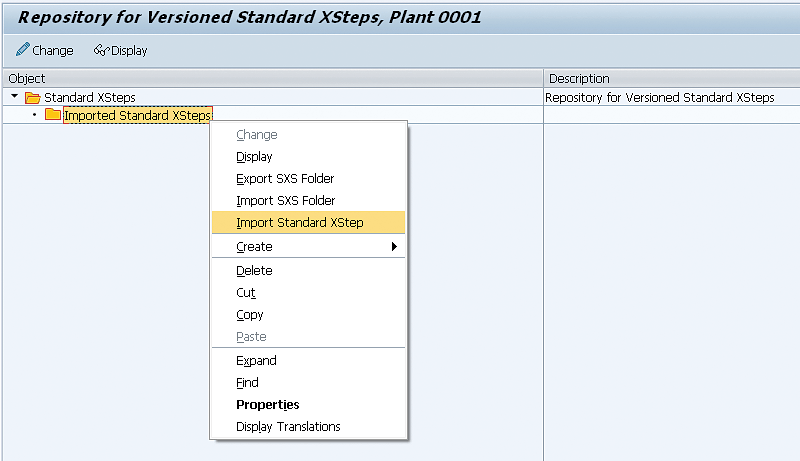
Task: Click the pencil icon for Change
Action: (x=22, y=50)
